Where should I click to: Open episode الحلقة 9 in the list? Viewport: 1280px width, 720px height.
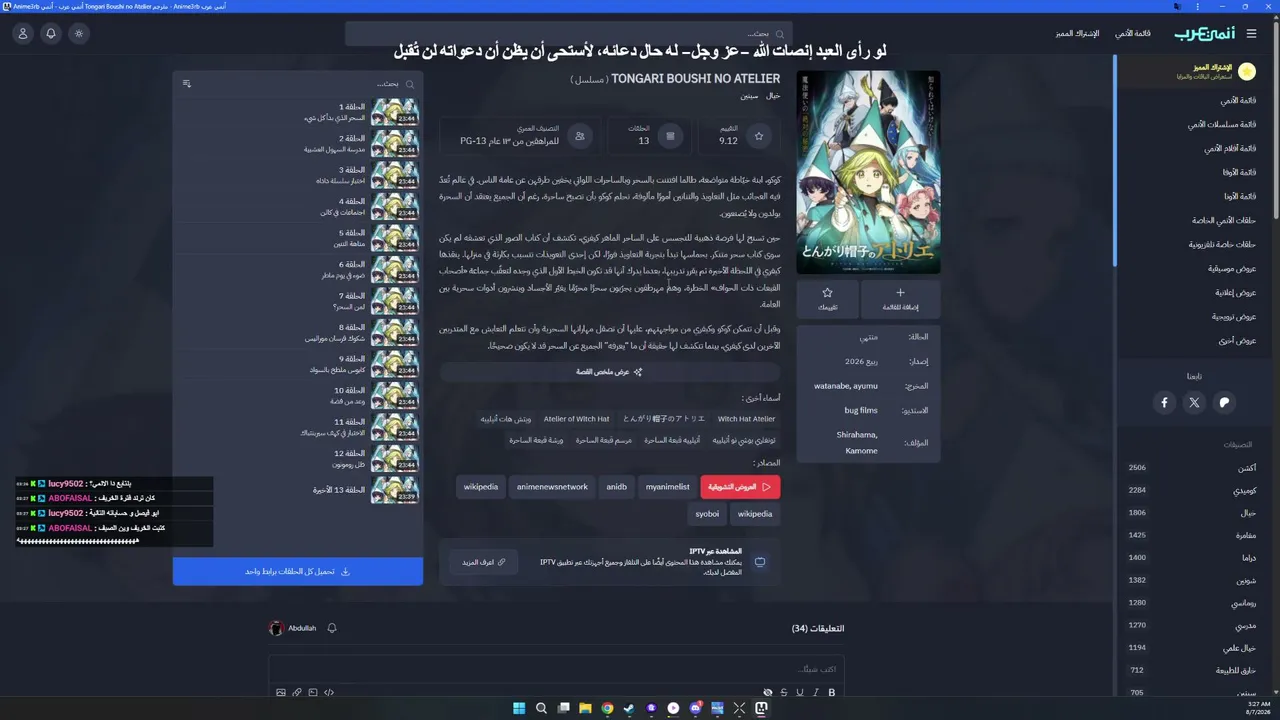pos(298,364)
